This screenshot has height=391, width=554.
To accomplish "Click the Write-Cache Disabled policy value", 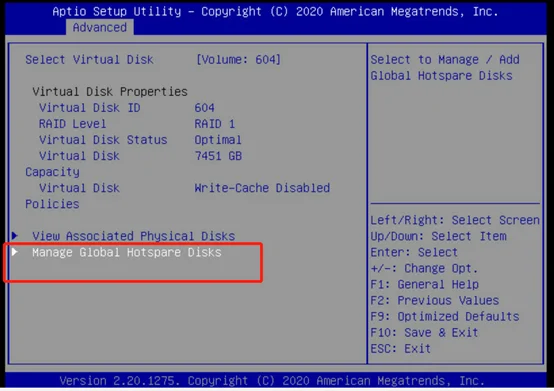I will 262,188.
